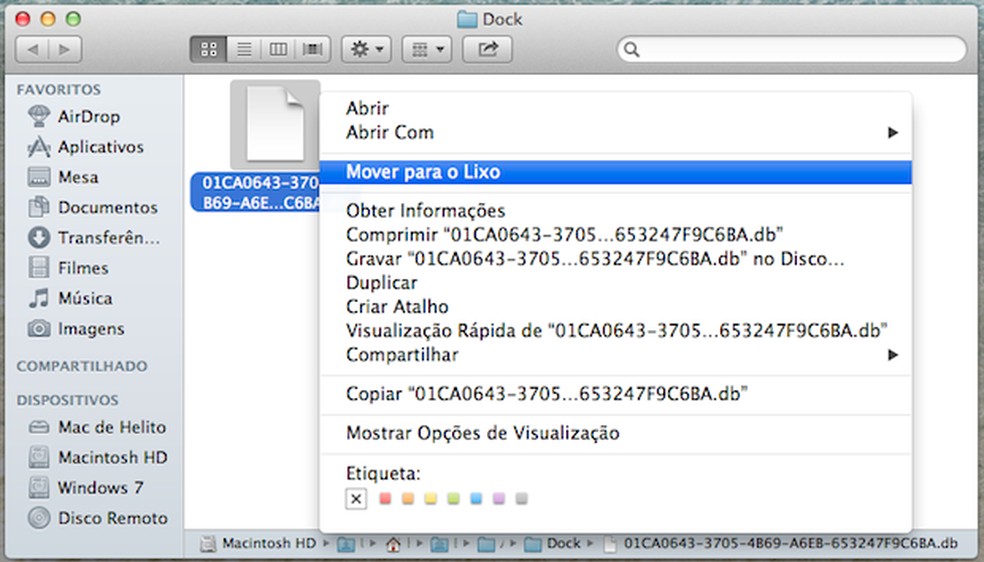Click Macintosh HD in the path bar
This screenshot has height=562, width=984.
click(258, 543)
